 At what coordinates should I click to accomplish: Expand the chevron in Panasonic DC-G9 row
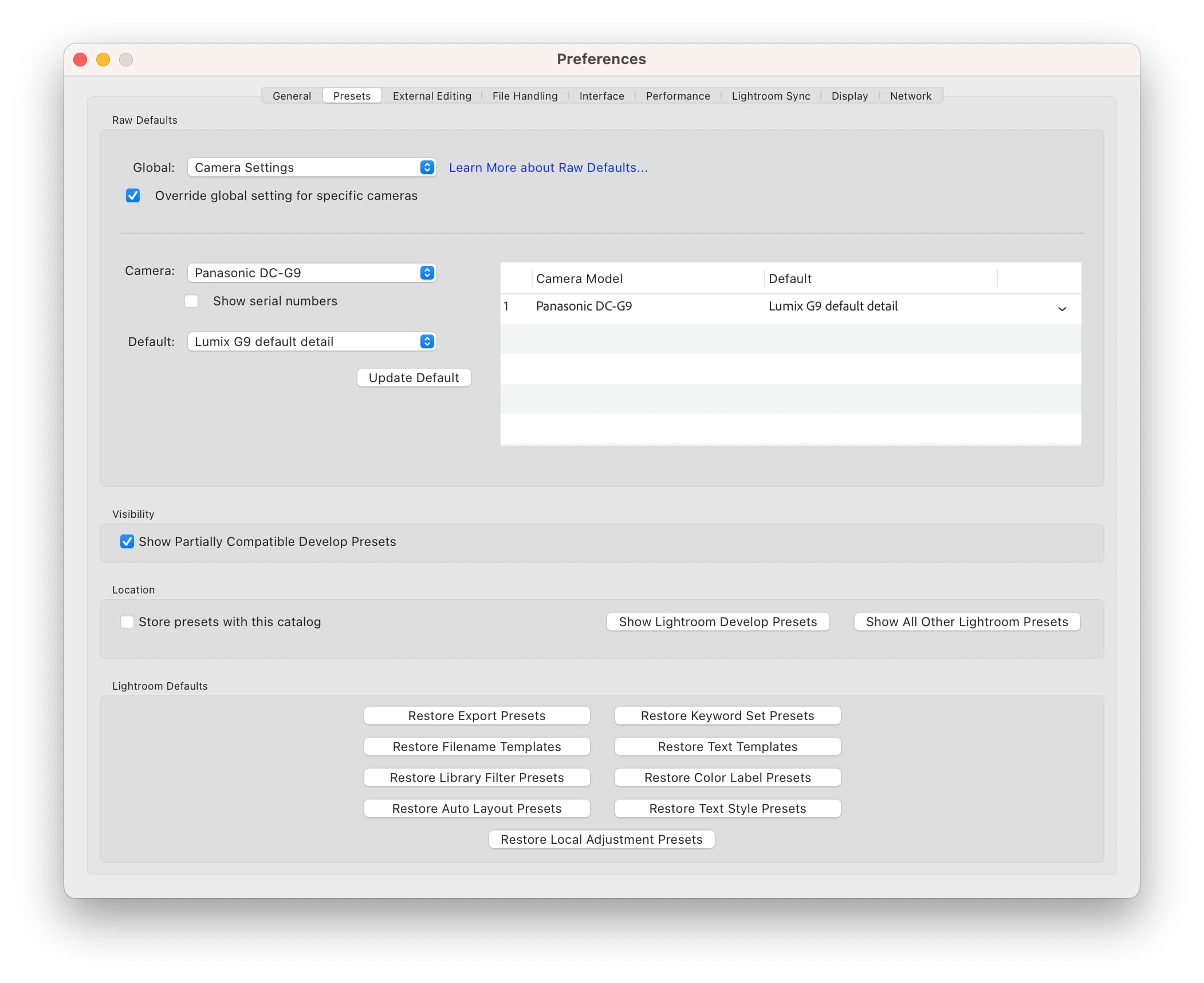[x=1061, y=309]
